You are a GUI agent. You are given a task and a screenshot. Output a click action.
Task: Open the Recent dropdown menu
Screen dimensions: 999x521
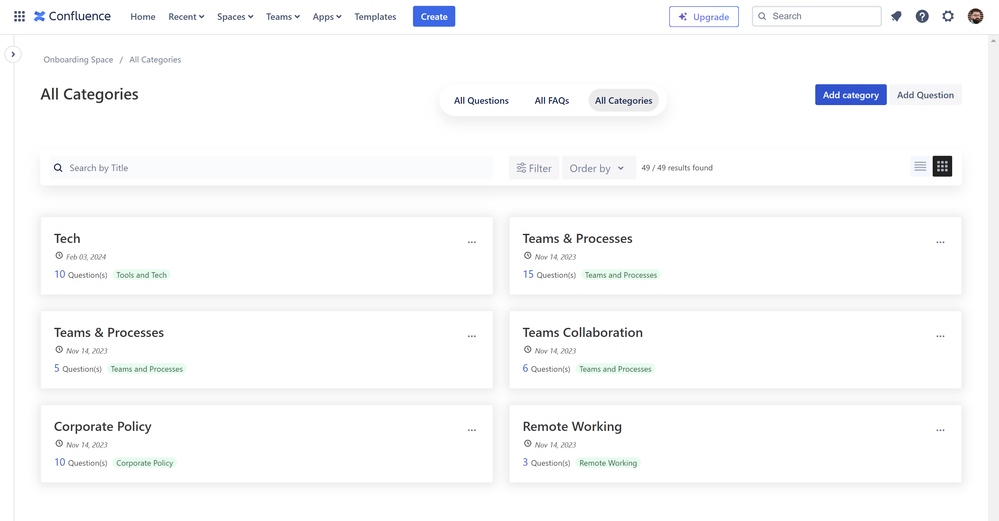[186, 17]
